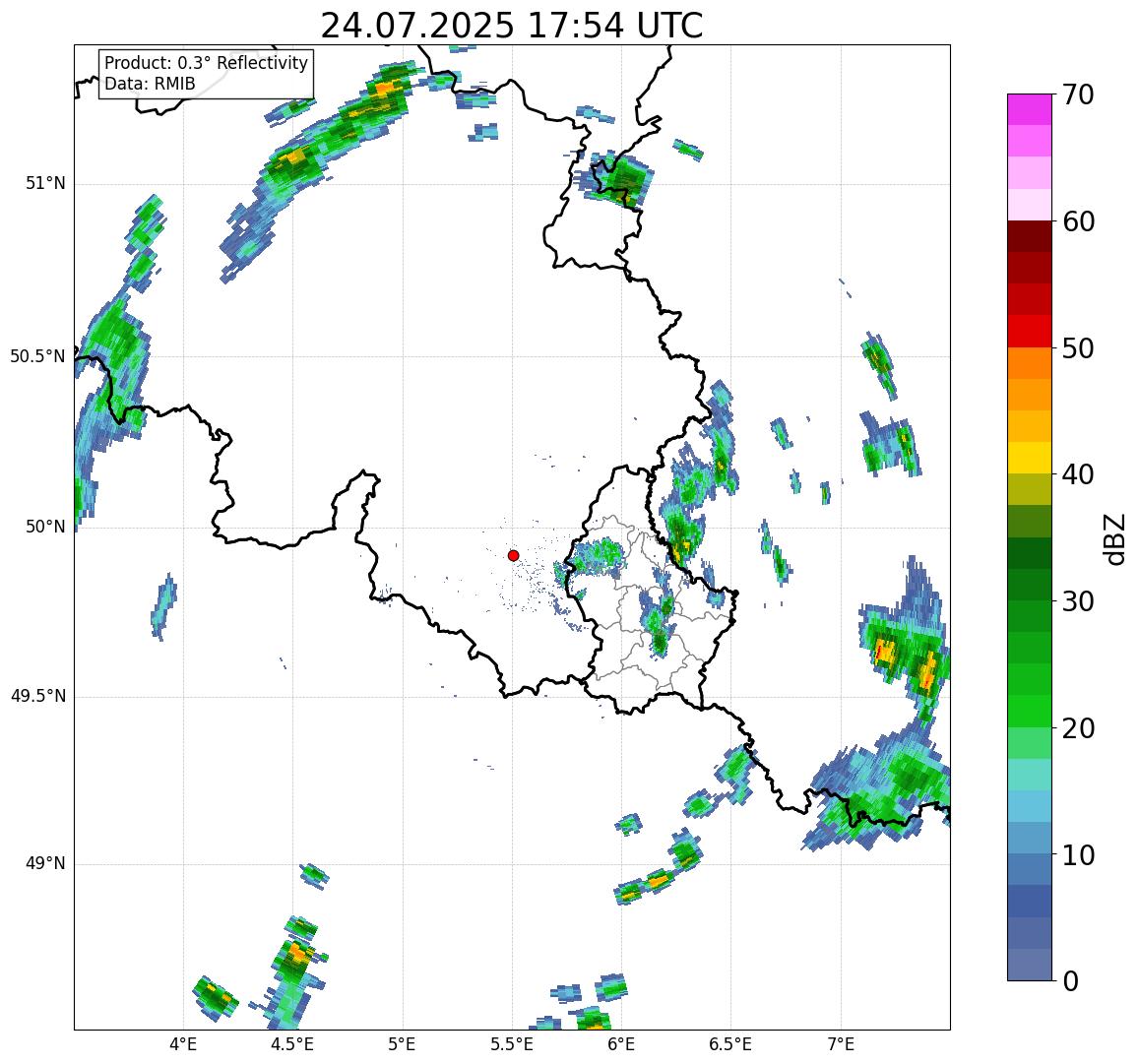Click the title "24.07.2025 17:54 UTC"

coord(511,27)
